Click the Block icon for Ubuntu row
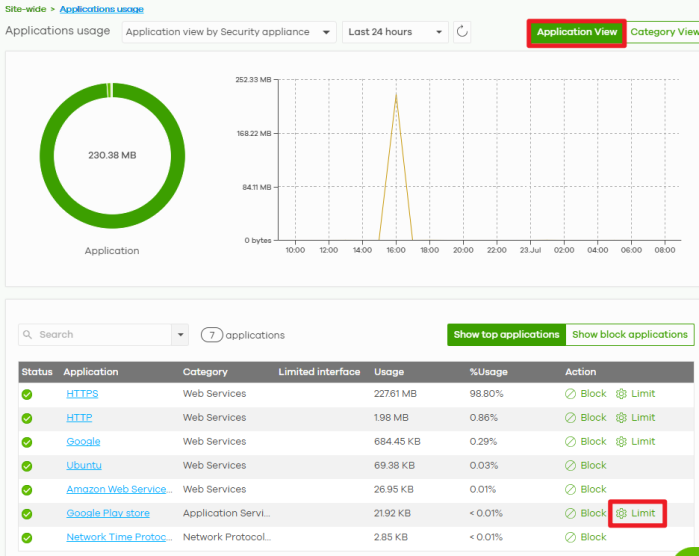 (x=570, y=465)
